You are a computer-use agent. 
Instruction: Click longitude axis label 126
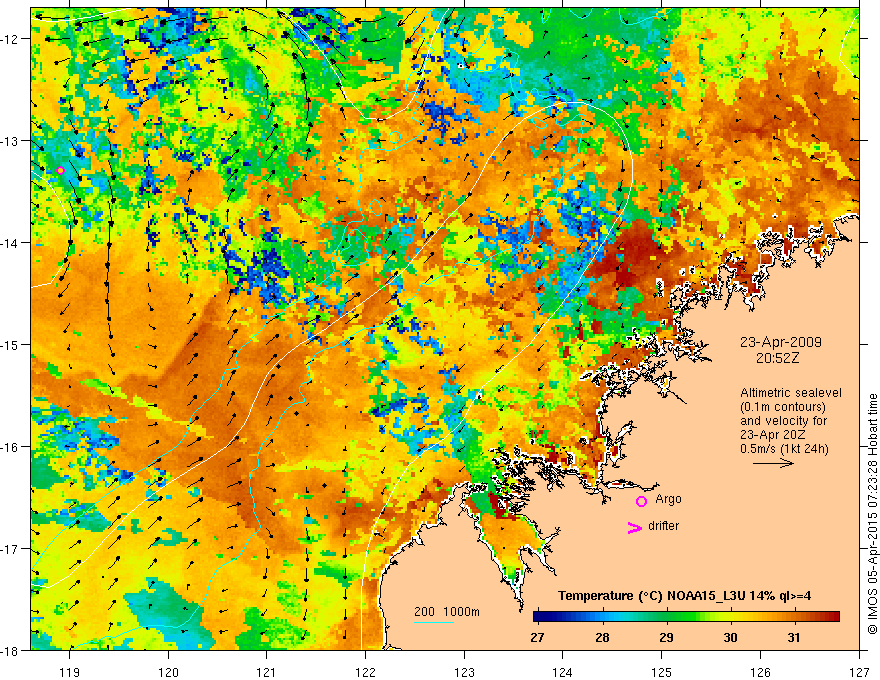(760, 673)
